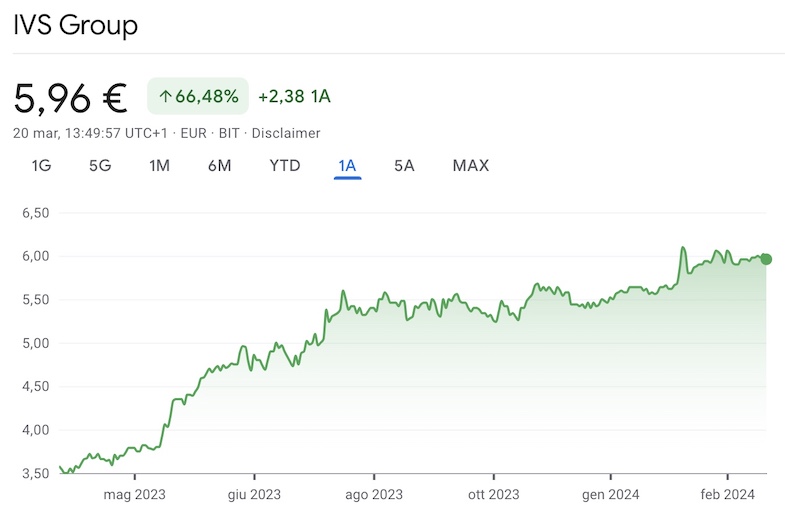Click the mag 2023 axis label
The height and width of the screenshot is (519, 785).
coord(134,494)
